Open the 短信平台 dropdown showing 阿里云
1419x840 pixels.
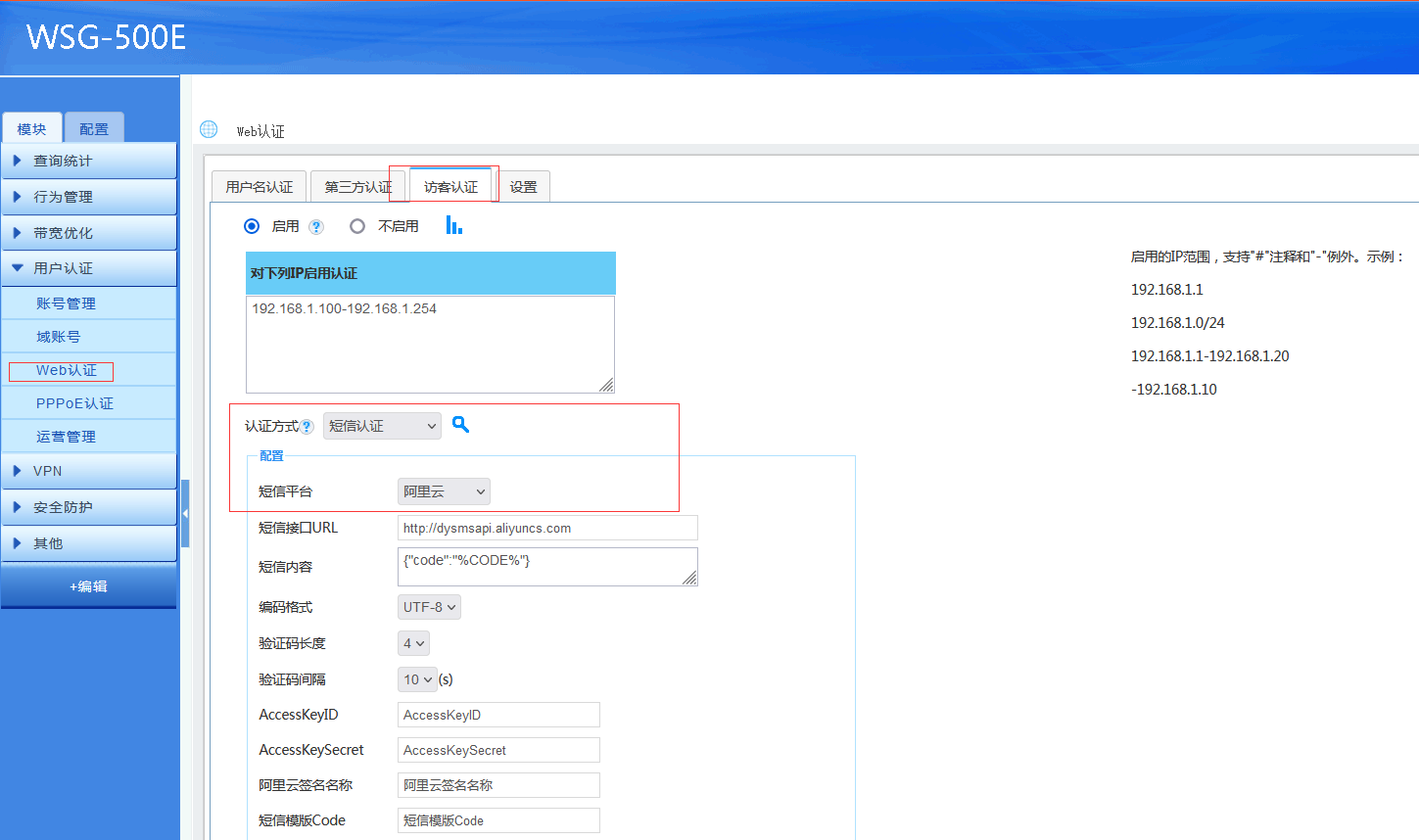(444, 491)
